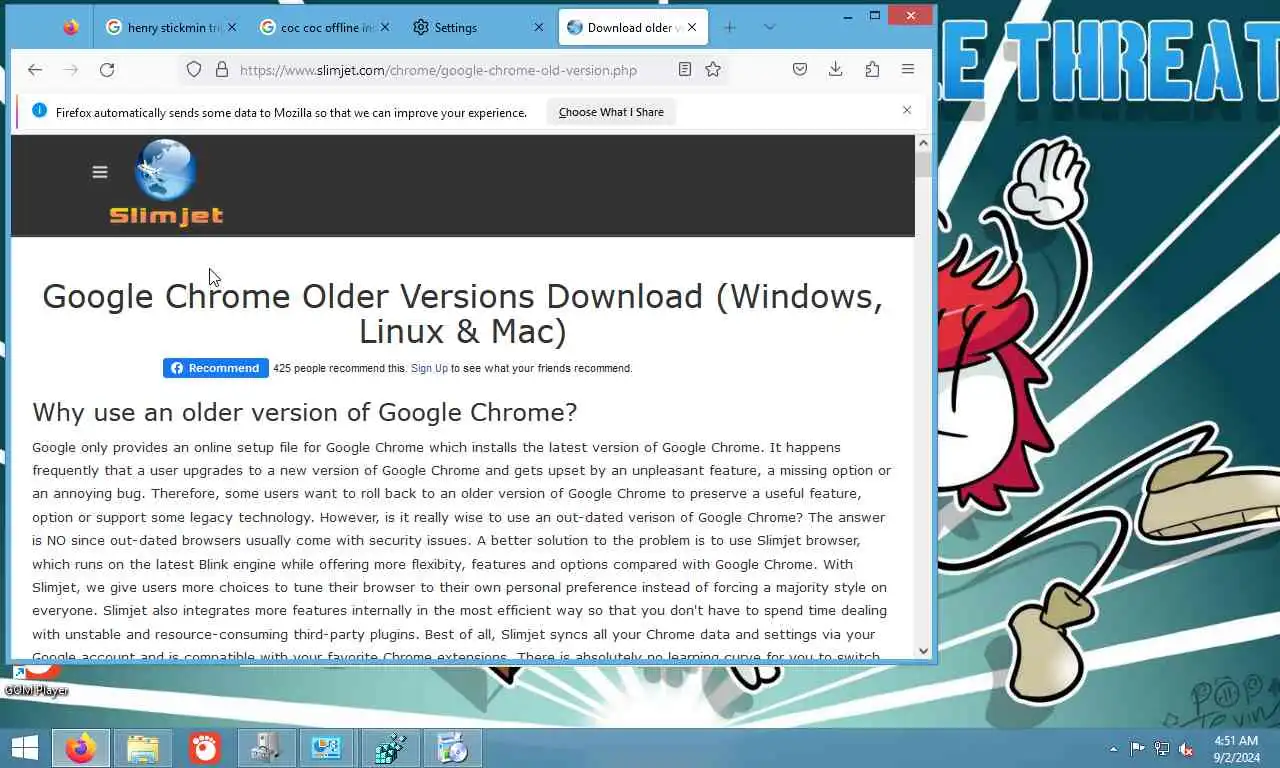This screenshot has width=1280, height=768.
Task: Click the notification info icon
Action: pyautogui.click(x=39, y=110)
